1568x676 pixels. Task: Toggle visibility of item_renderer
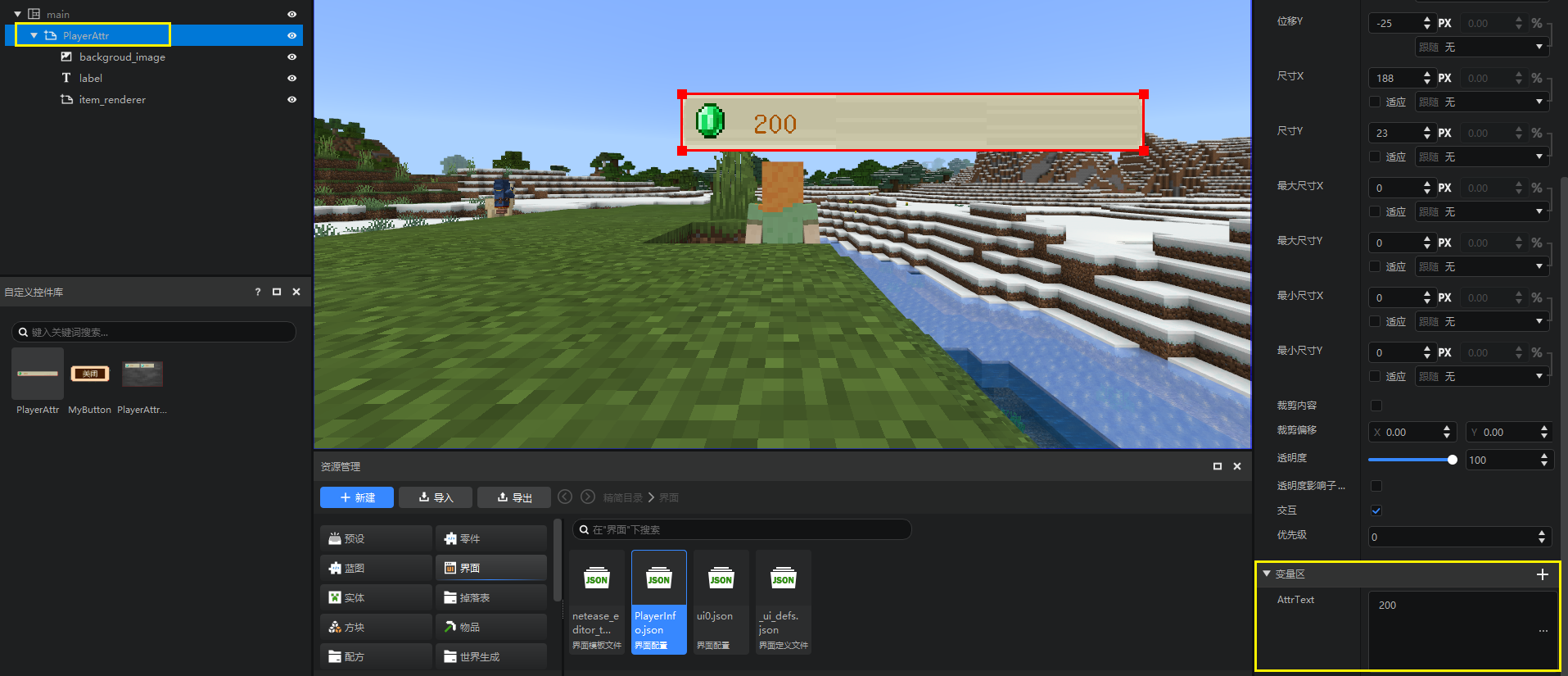pyautogui.click(x=291, y=99)
